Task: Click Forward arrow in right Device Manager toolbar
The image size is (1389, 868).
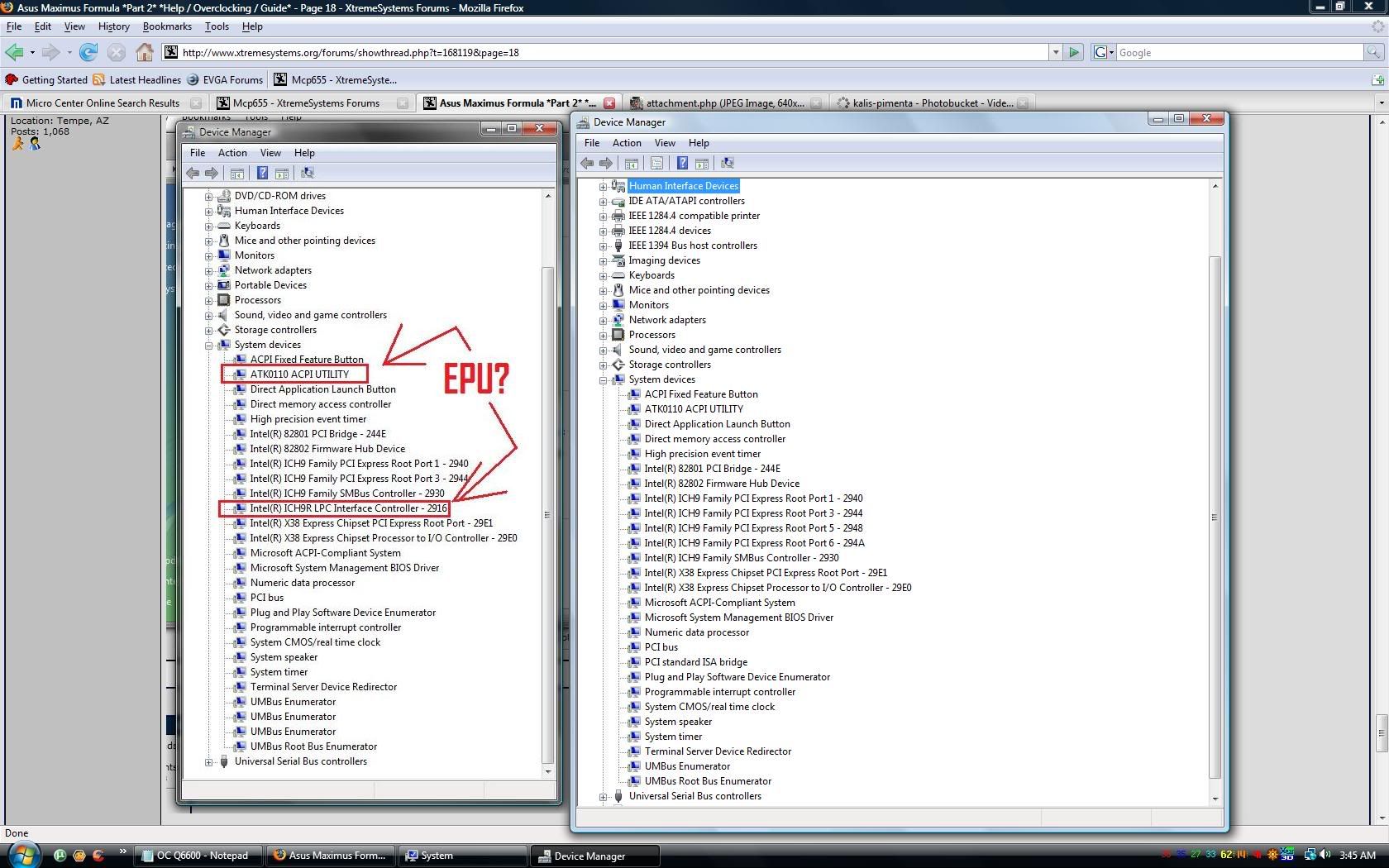Action: (606, 163)
